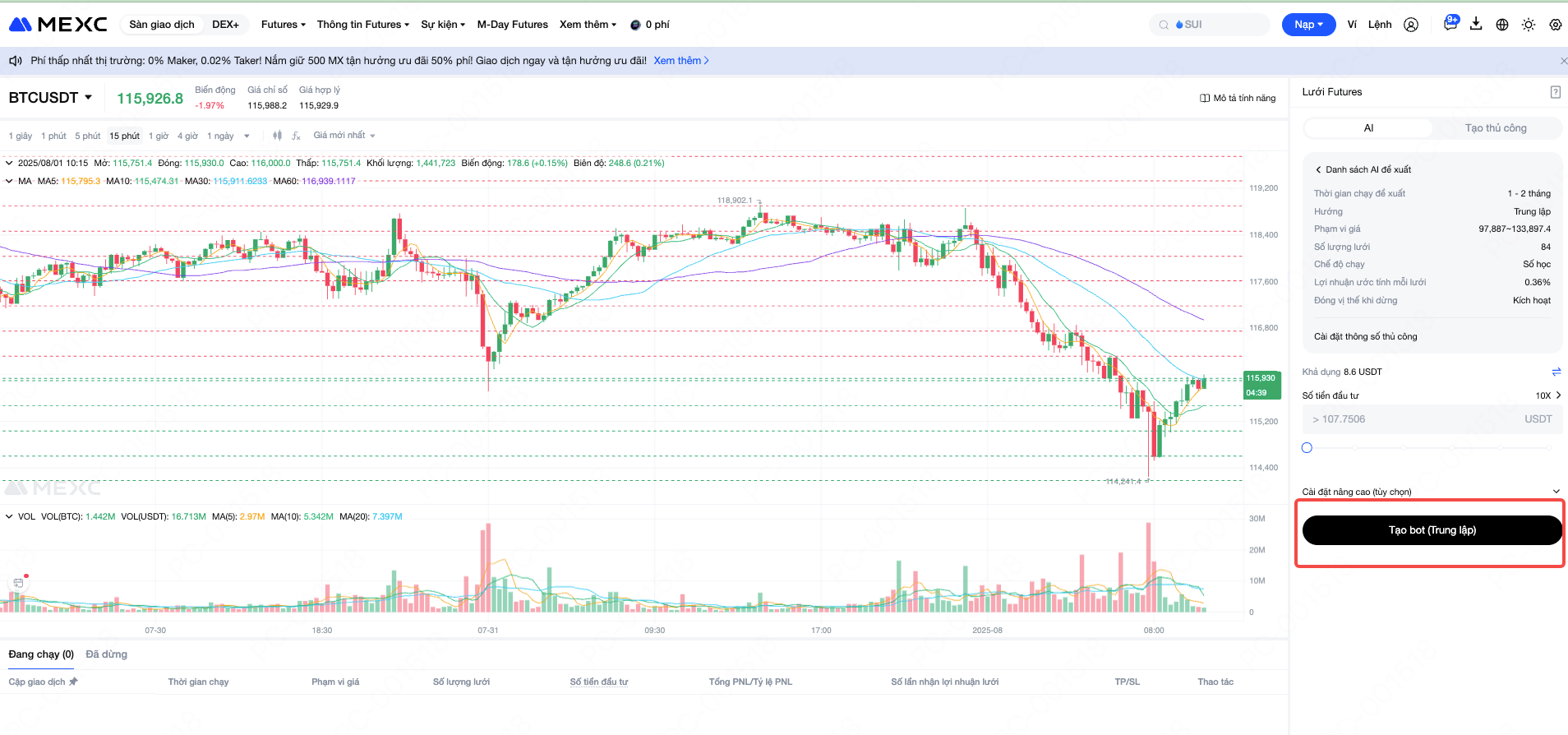The height and width of the screenshot is (735, 1568).
Task: Open the messages icon with 9+ badge
Action: point(1450,24)
